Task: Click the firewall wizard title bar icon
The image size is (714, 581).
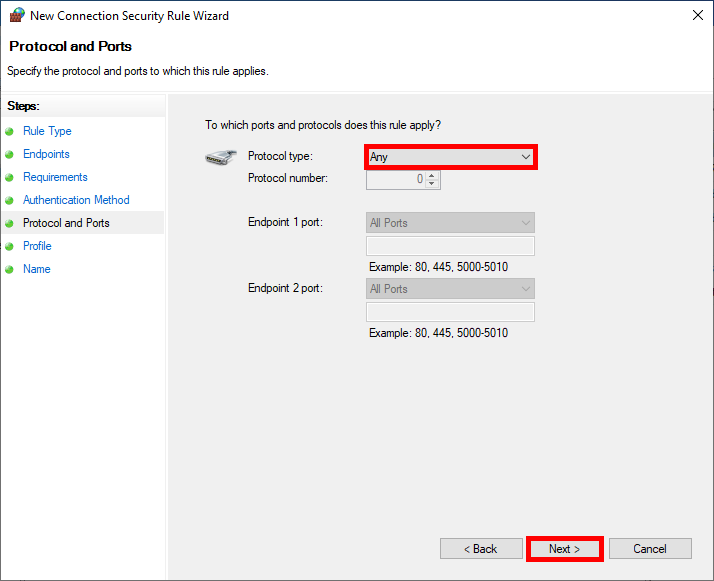Action: click(x=17, y=15)
